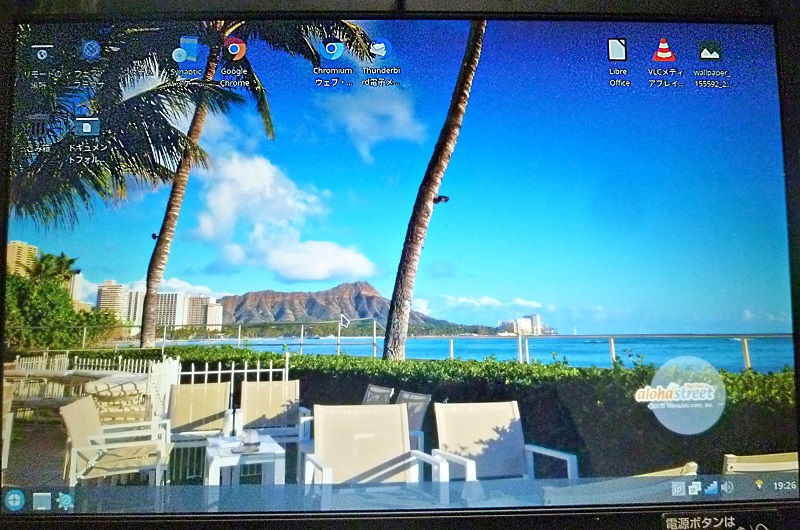Click the yellow notification tray icon
This screenshot has width=800, height=530.
[758, 485]
